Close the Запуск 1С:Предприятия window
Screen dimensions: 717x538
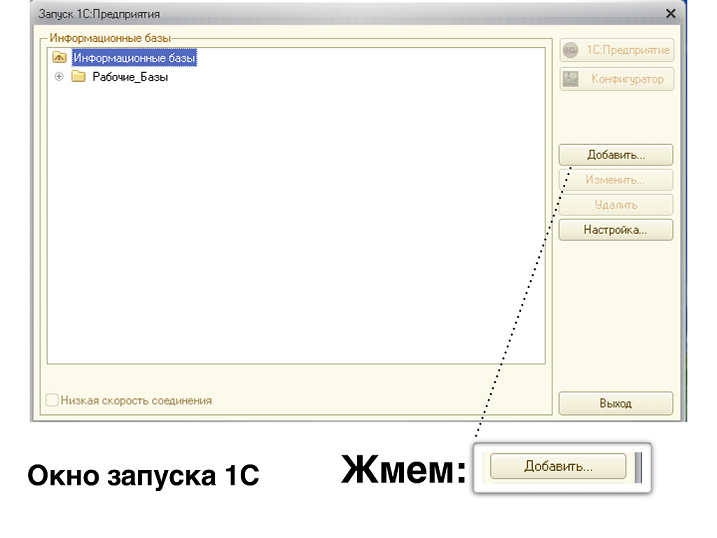670,14
